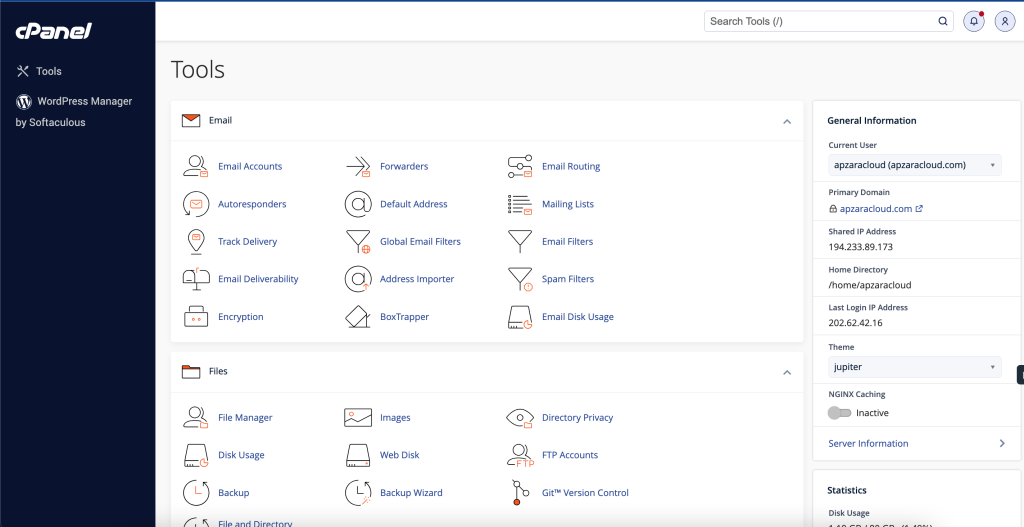
Task: Click the Search Tools input field
Action: (x=820, y=21)
